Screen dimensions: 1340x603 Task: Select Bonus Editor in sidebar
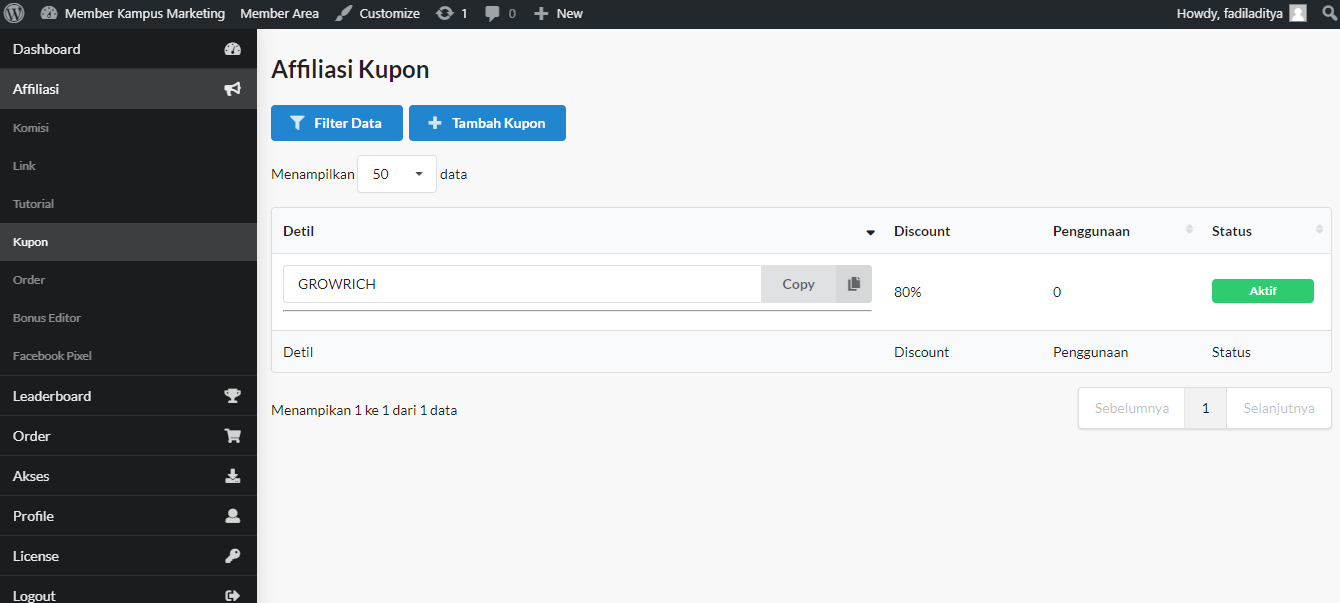[x=47, y=318]
